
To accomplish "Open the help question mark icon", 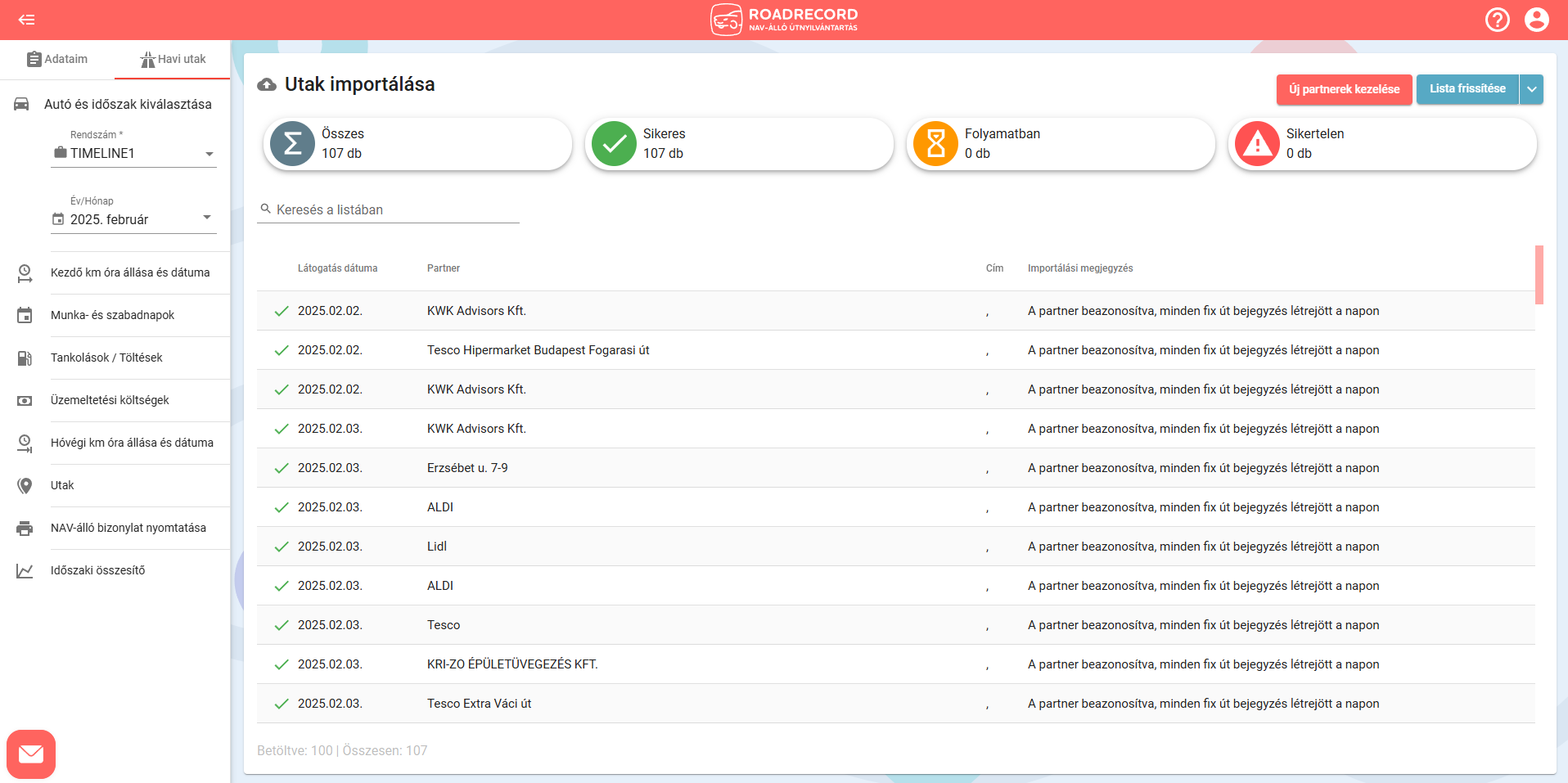I will 1498,20.
